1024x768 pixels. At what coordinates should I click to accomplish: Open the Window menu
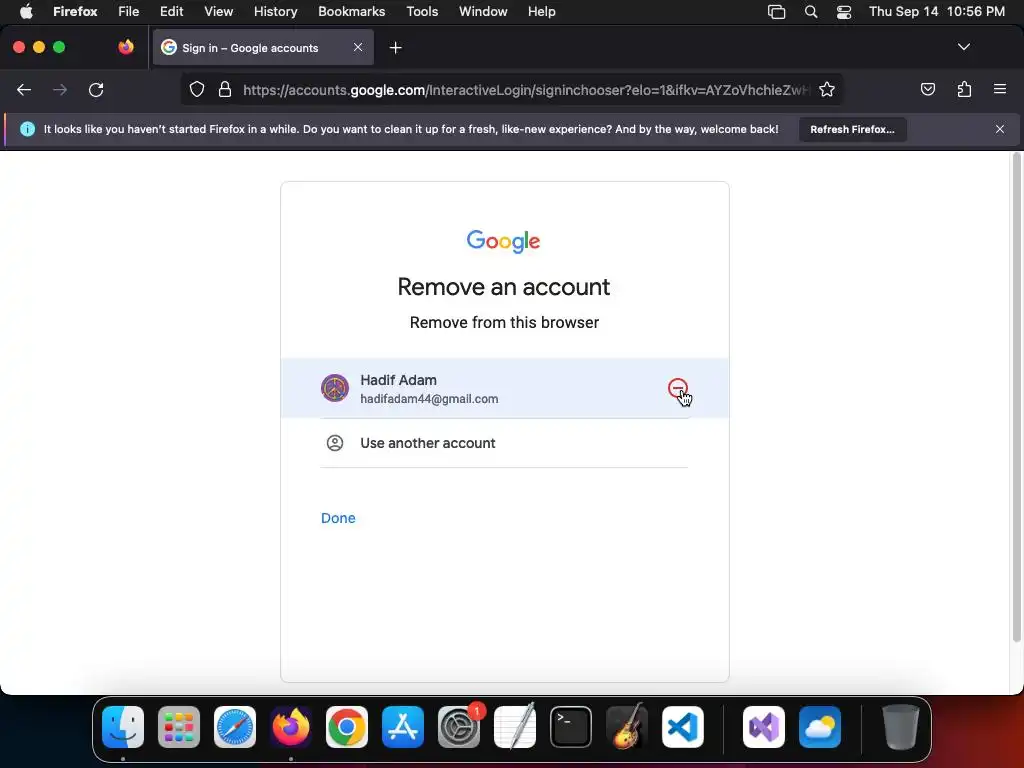coord(483,11)
